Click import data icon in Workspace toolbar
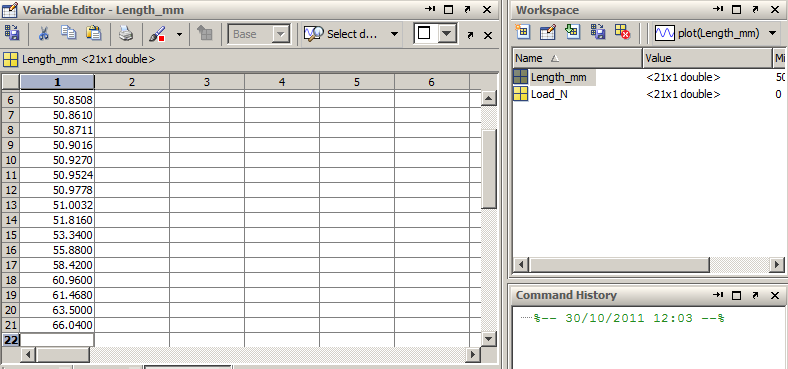 coord(572,32)
